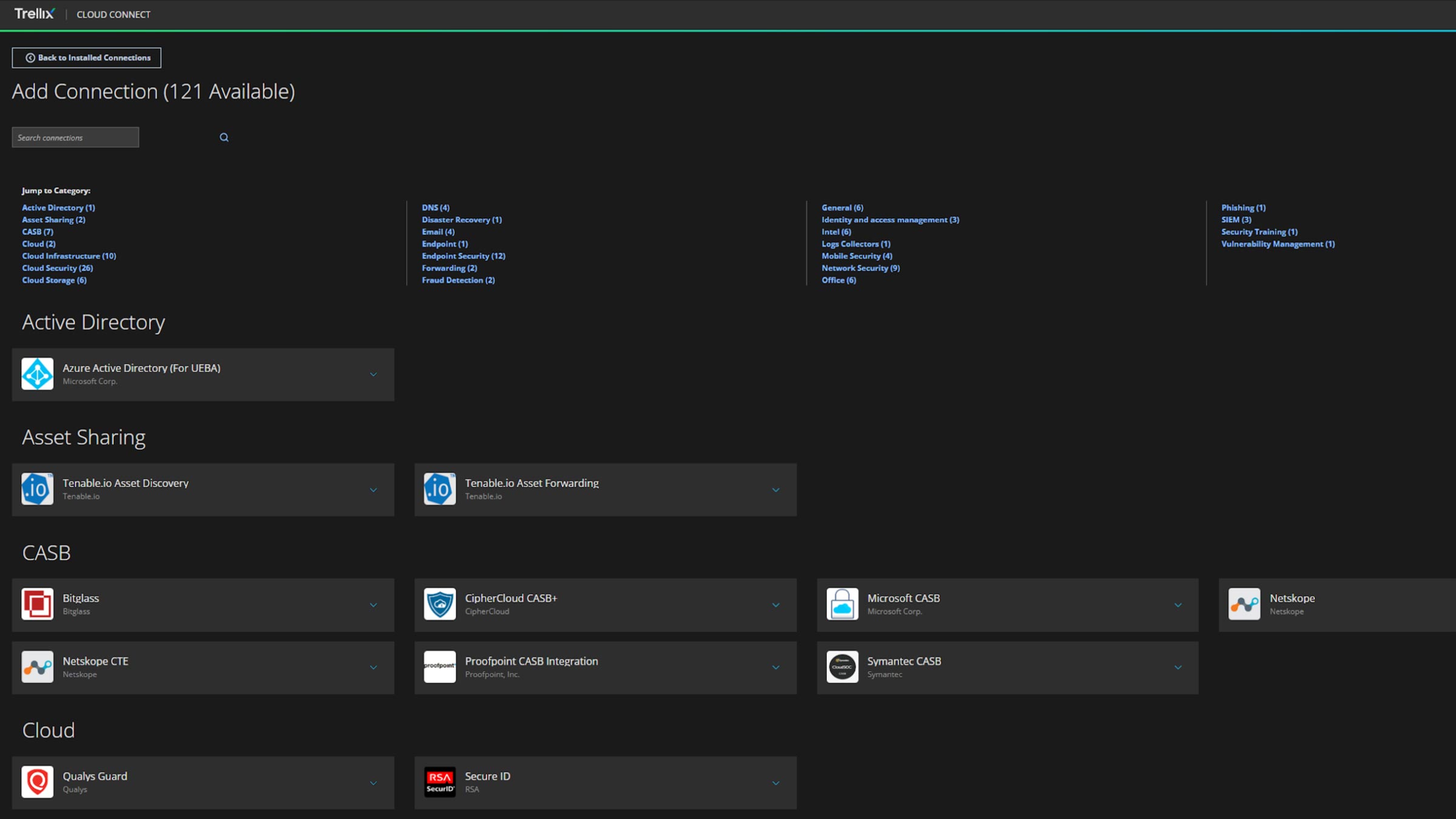Image resolution: width=1456 pixels, height=819 pixels.
Task: Jump to Office (6) category
Action: 838,280
